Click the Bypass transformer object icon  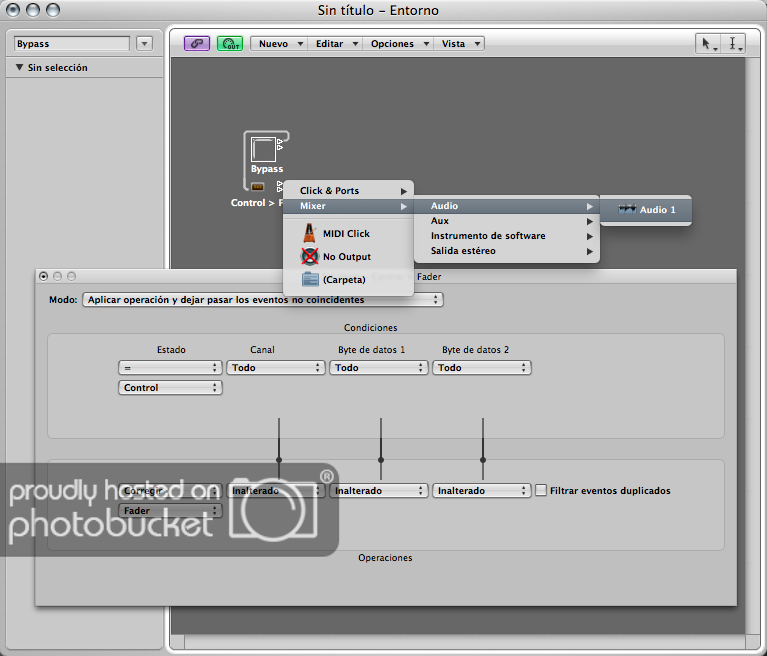click(x=264, y=150)
